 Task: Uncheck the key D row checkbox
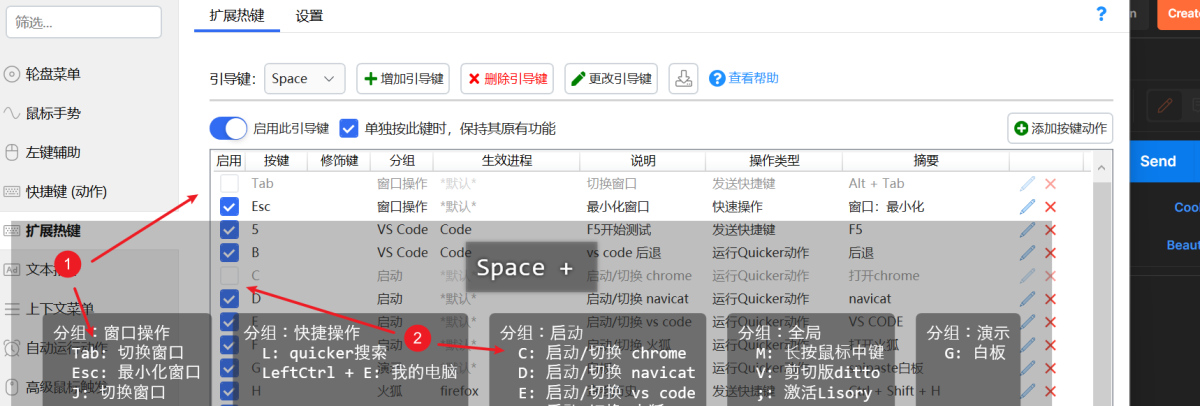(229, 298)
